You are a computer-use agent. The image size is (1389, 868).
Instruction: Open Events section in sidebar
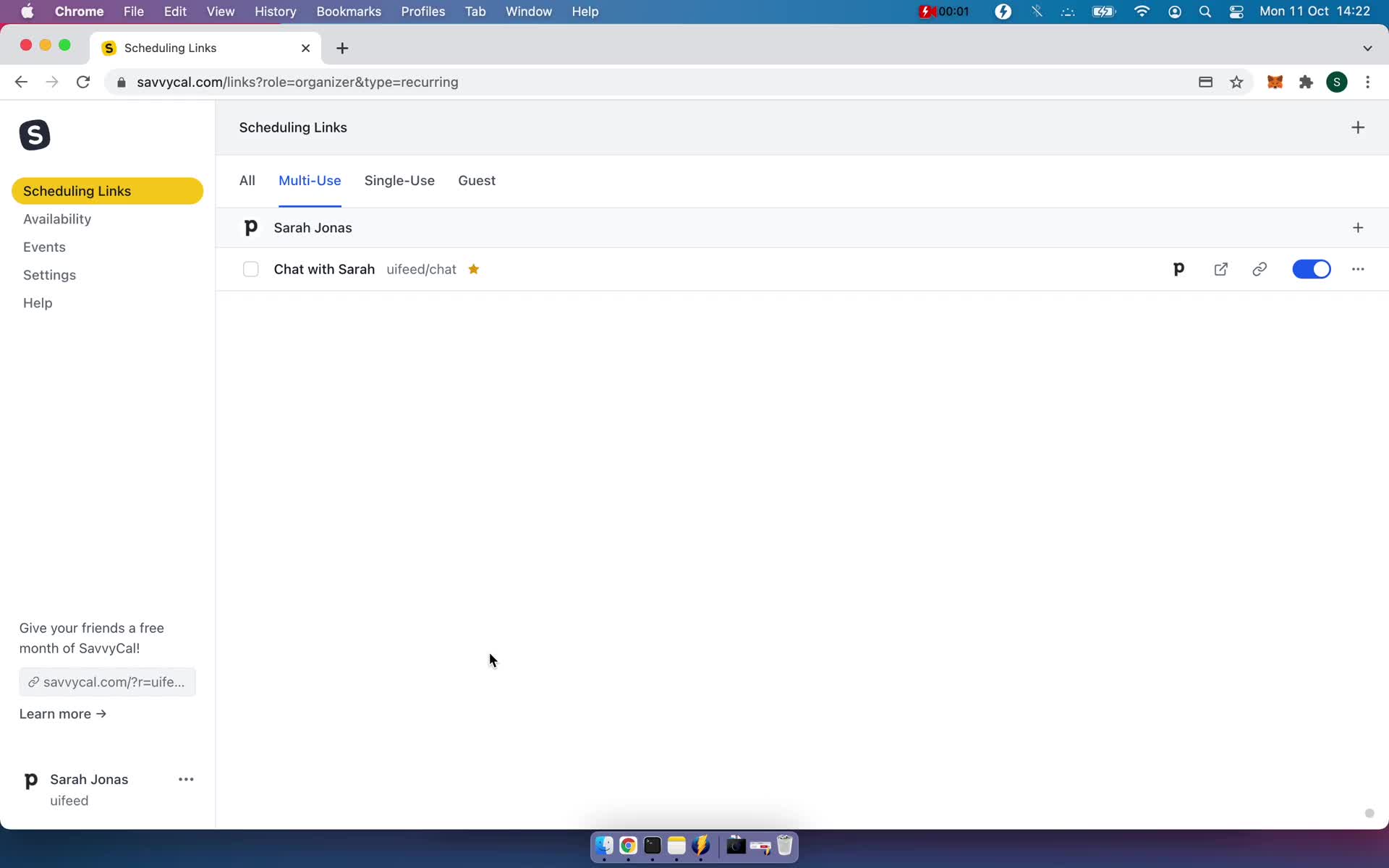[x=44, y=247]
